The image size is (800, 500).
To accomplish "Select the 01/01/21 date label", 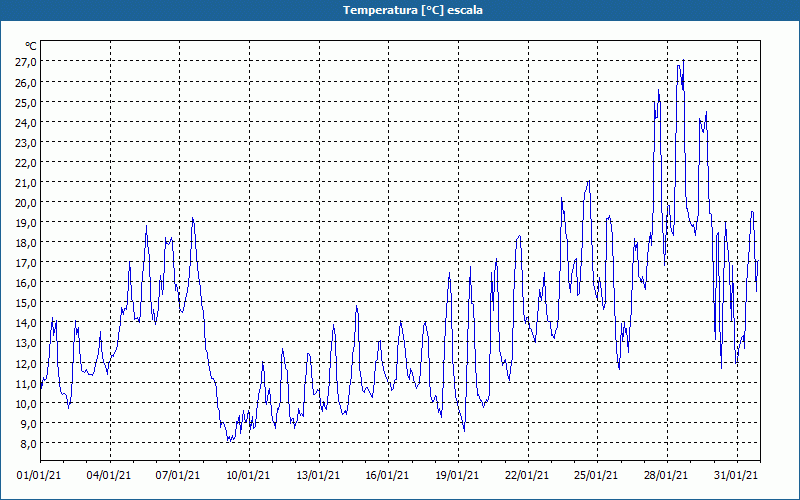I will click(39, 476).
